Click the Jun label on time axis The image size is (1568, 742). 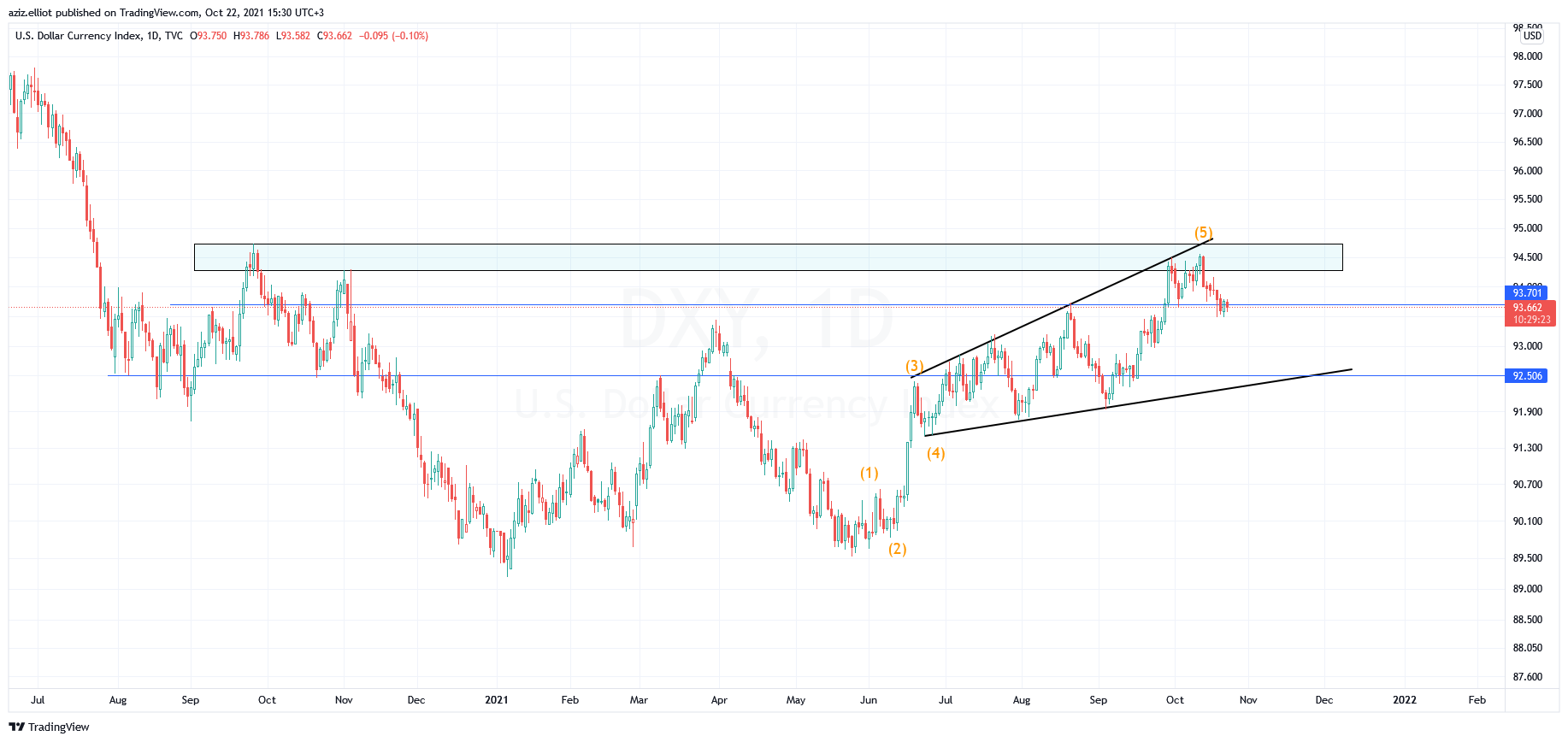(869, 699)
